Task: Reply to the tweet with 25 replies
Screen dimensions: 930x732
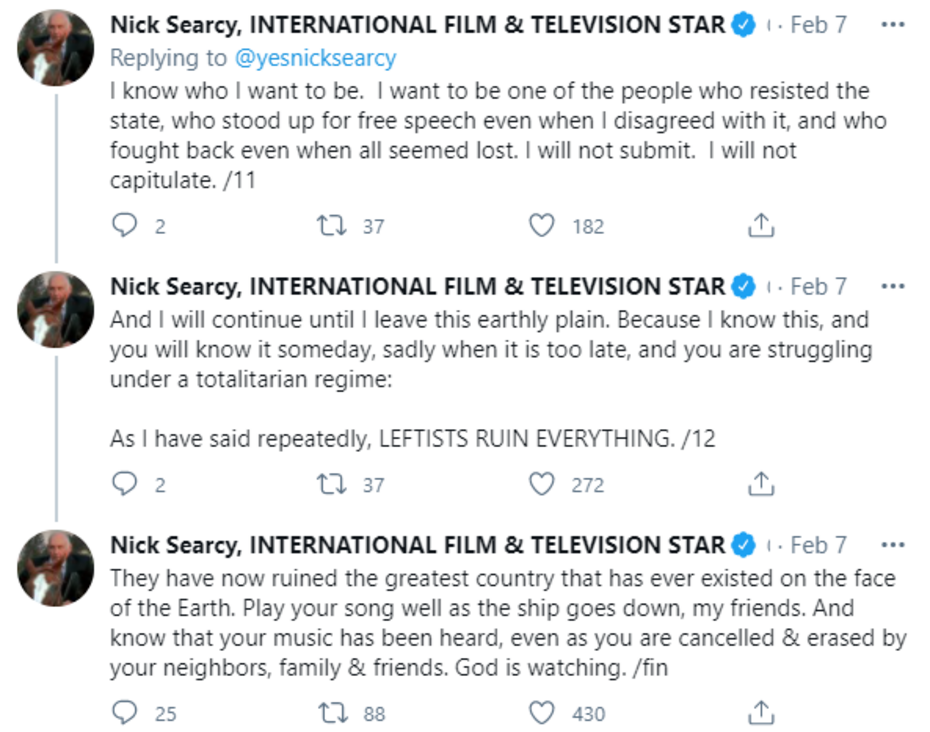Action: click(x=124, y=713)
